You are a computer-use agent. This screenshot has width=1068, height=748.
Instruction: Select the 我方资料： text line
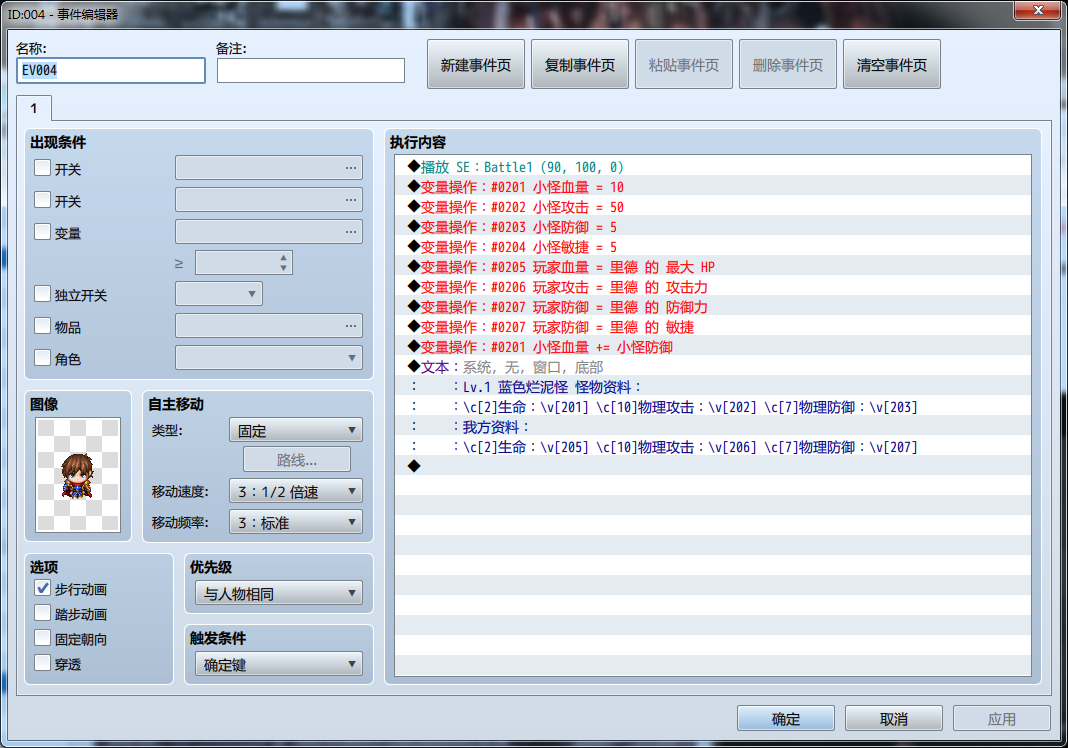pyautogui.click(x=712, y=427)
